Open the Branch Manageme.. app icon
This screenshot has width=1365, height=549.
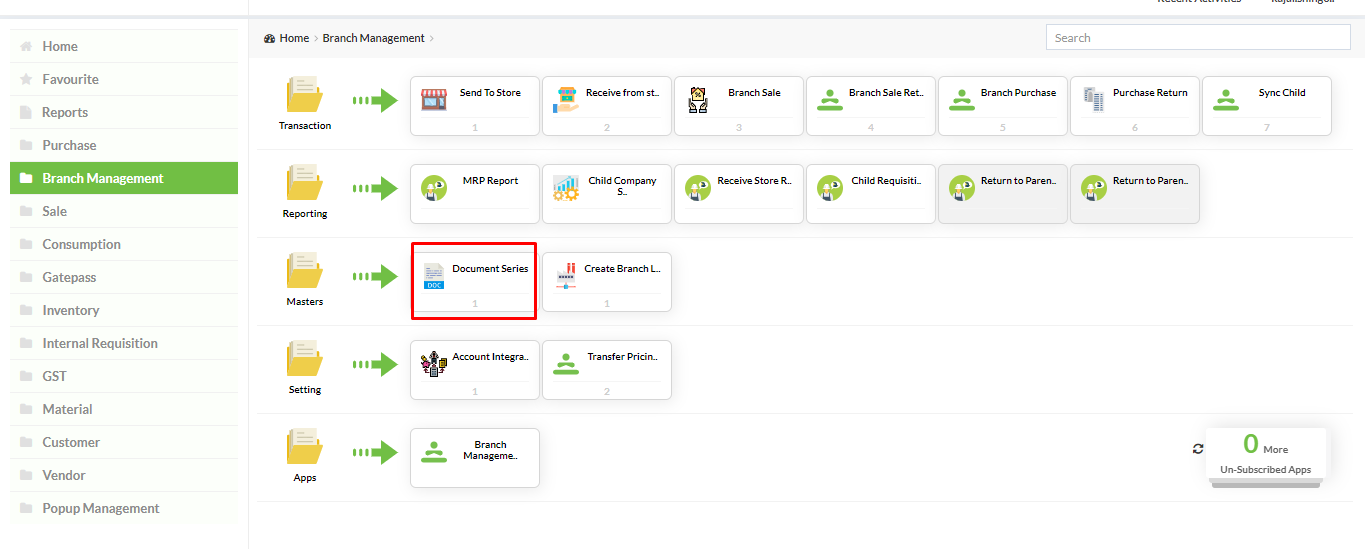pos(433,452)
